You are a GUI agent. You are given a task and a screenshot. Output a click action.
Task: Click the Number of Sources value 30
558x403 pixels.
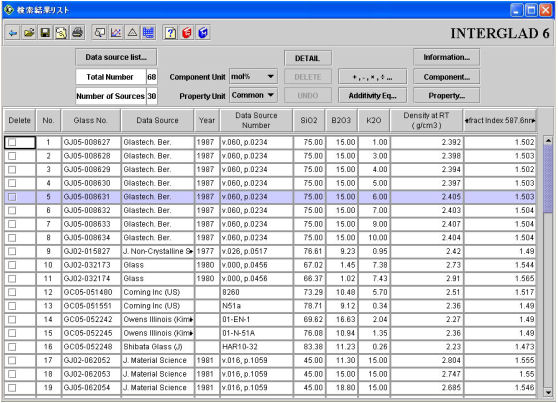click(152, 96)
